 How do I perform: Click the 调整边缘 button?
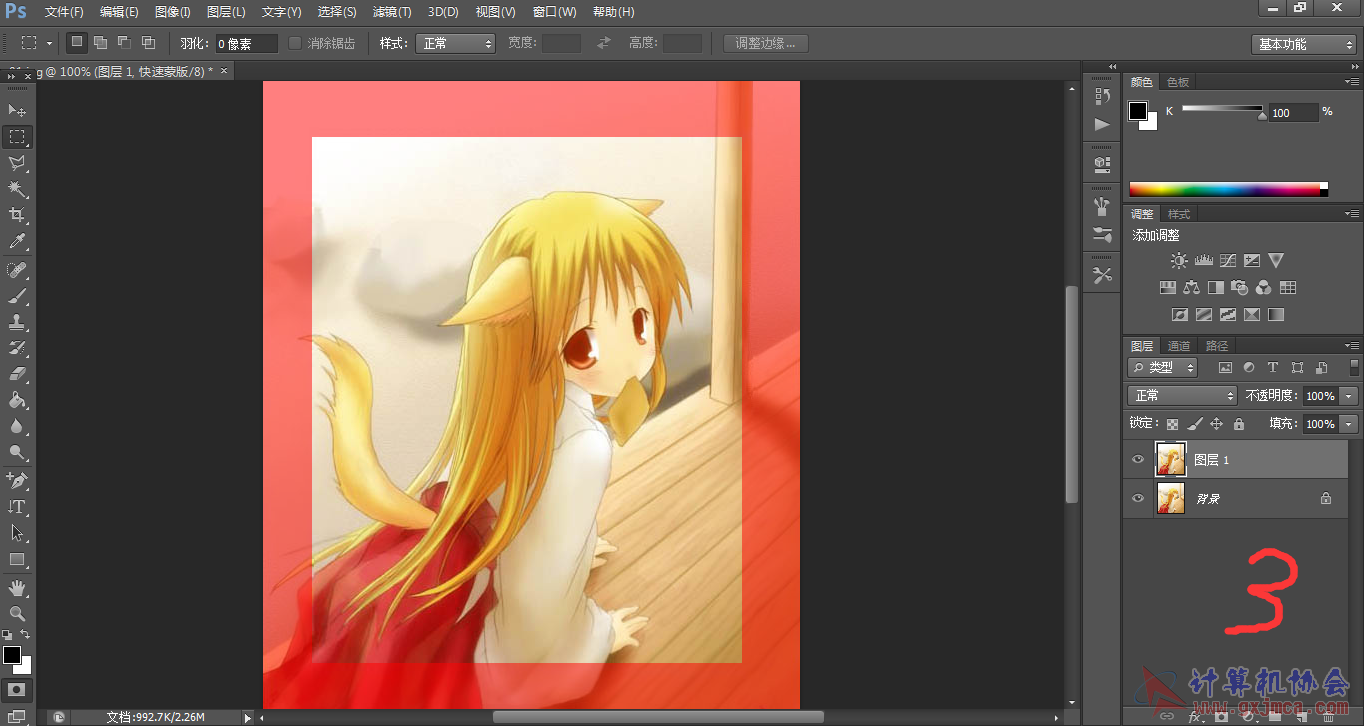(x=766, y=43)
